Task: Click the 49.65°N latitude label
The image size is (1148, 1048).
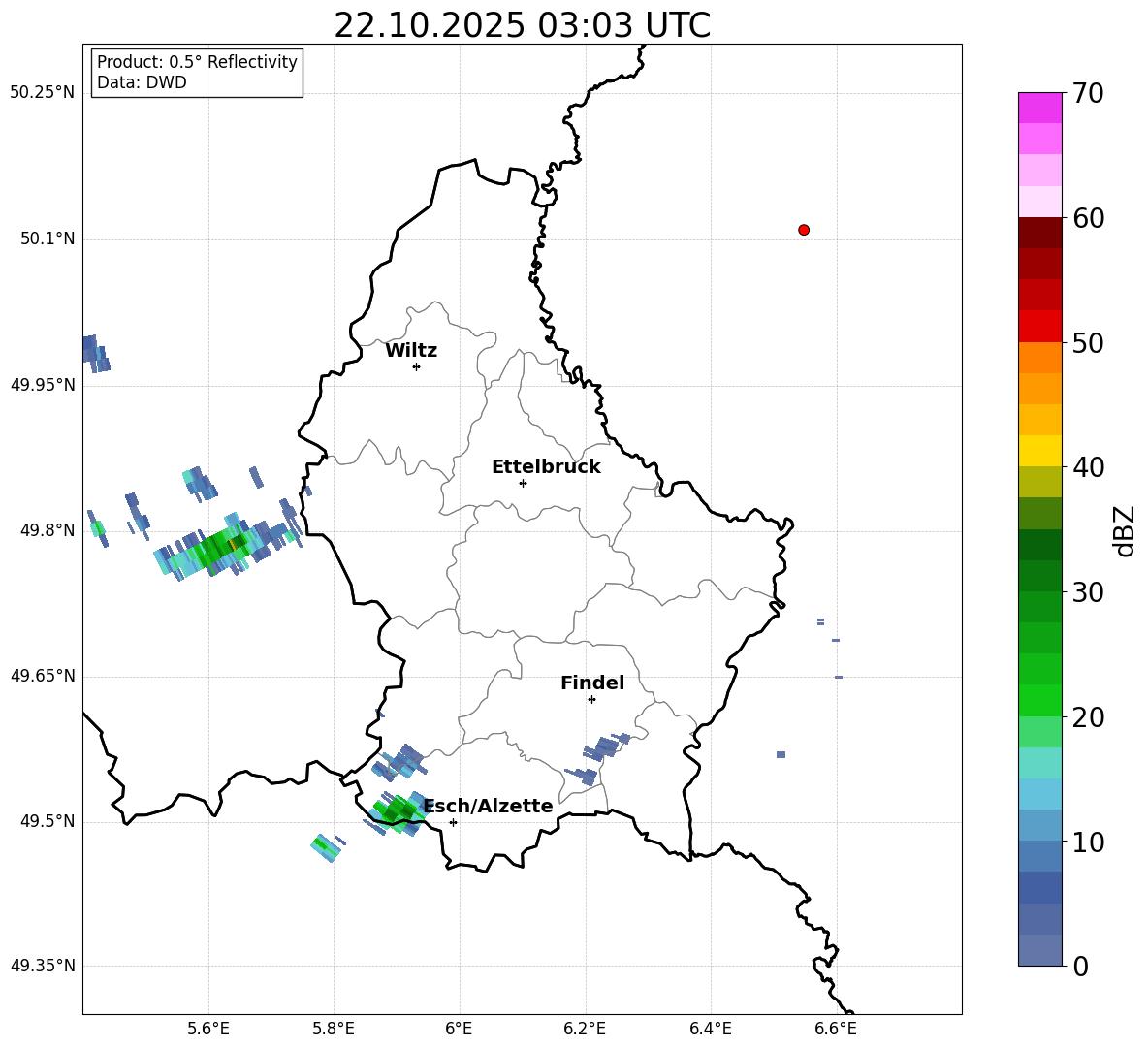Action: [42, 676]
